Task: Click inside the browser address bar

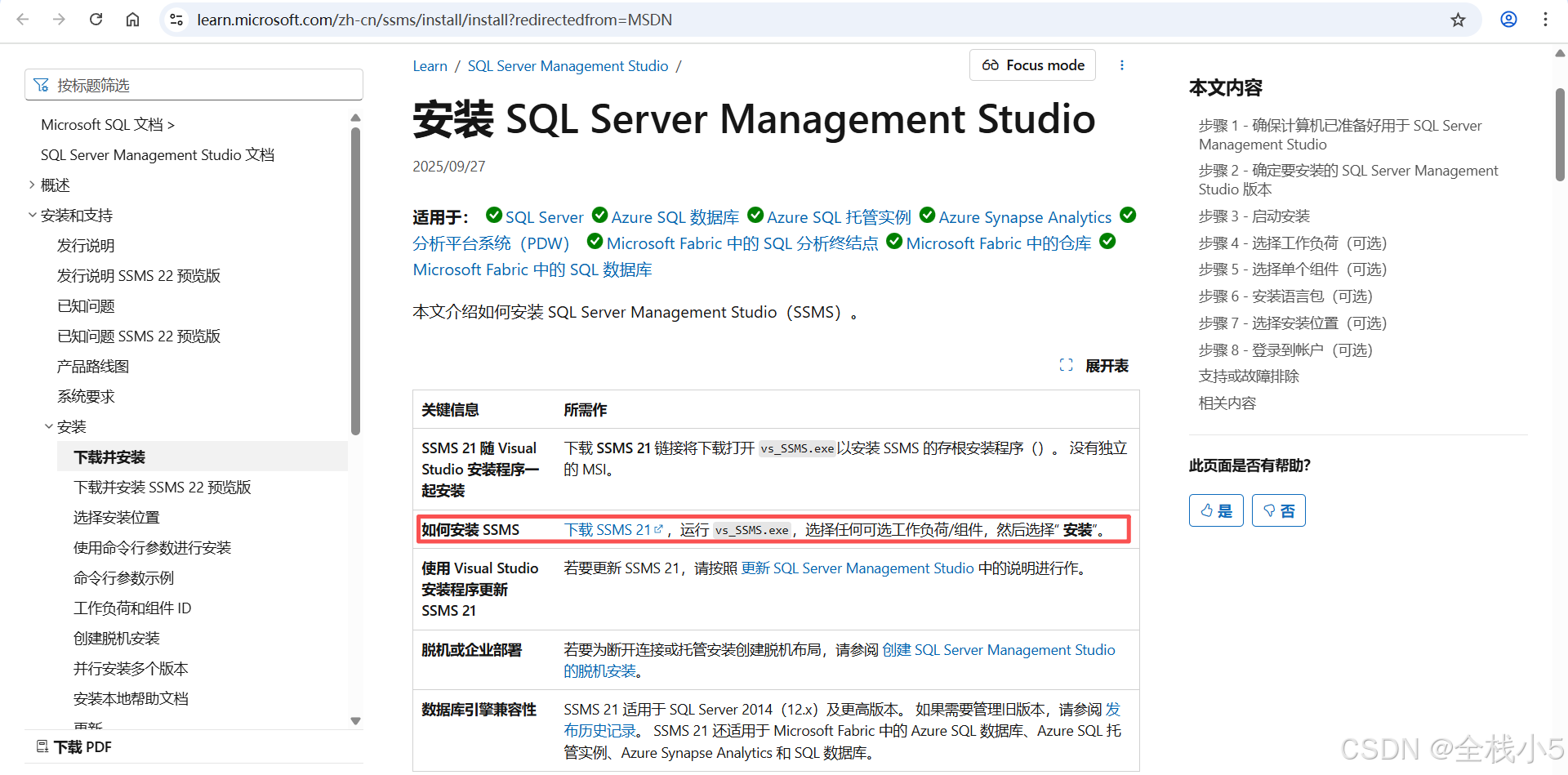Action: (x=490, y=19)
